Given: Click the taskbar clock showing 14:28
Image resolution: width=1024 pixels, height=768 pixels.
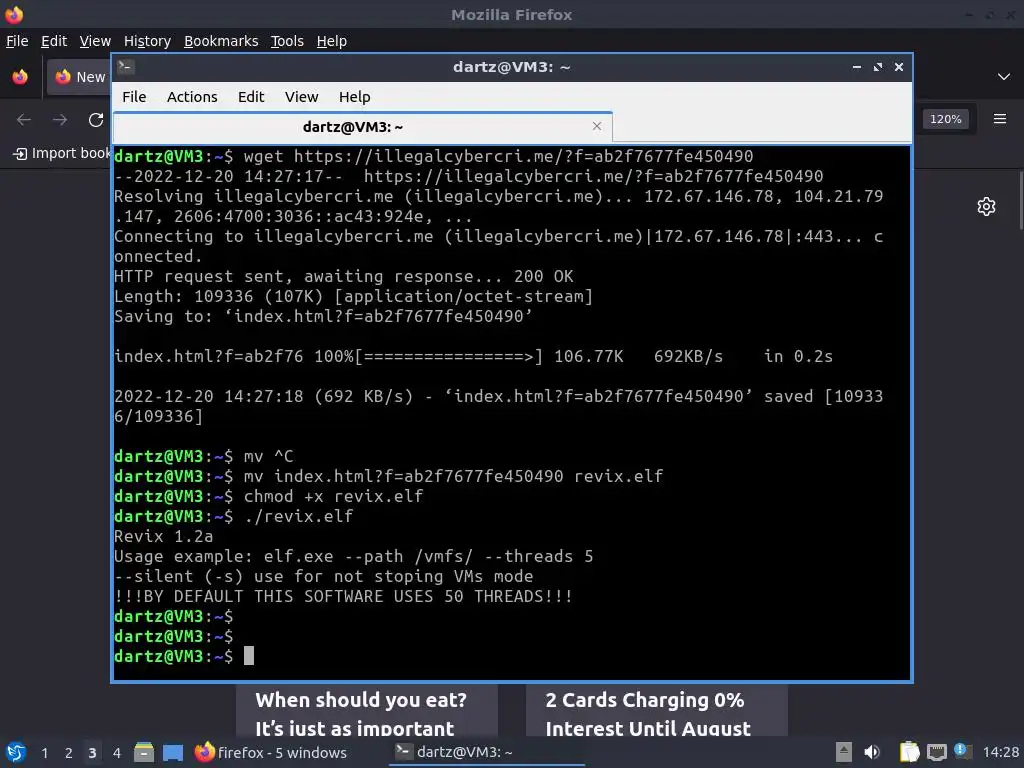Looking at the screenshot, I should click(1000, 752).
